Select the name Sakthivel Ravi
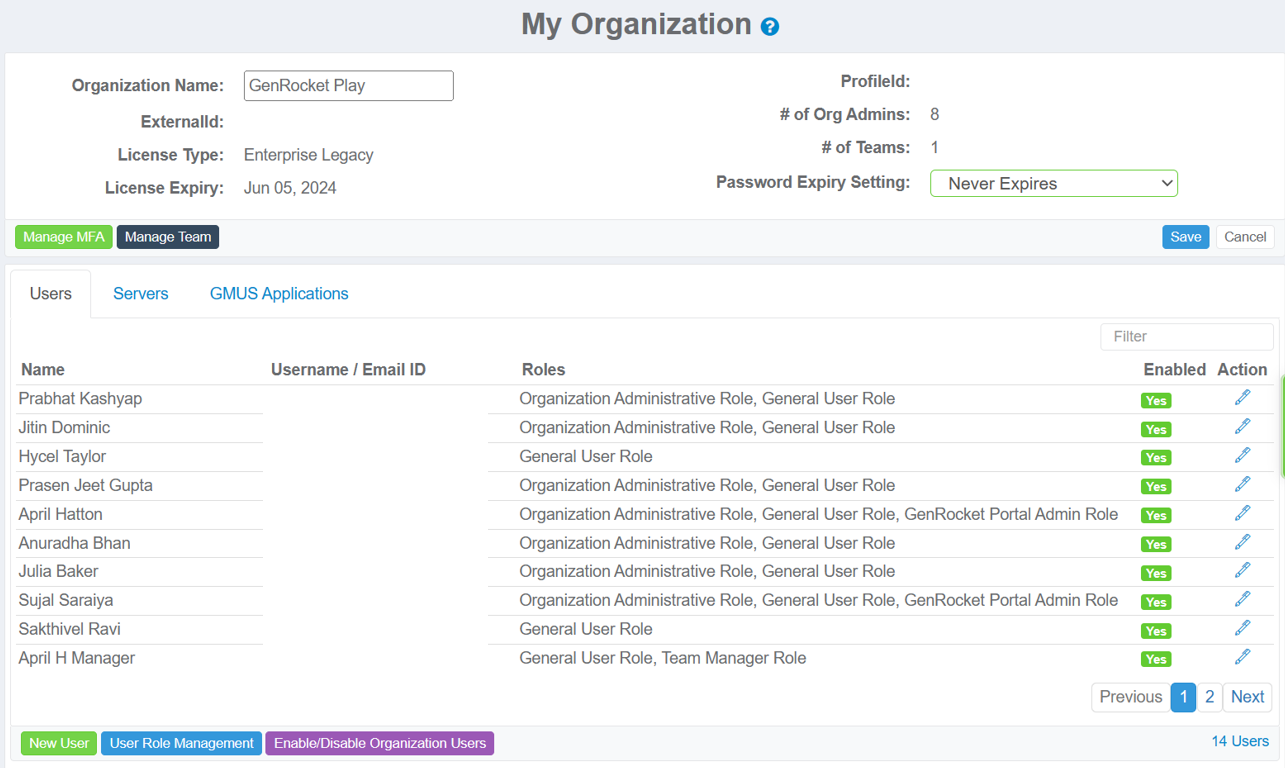 [70, 630]
